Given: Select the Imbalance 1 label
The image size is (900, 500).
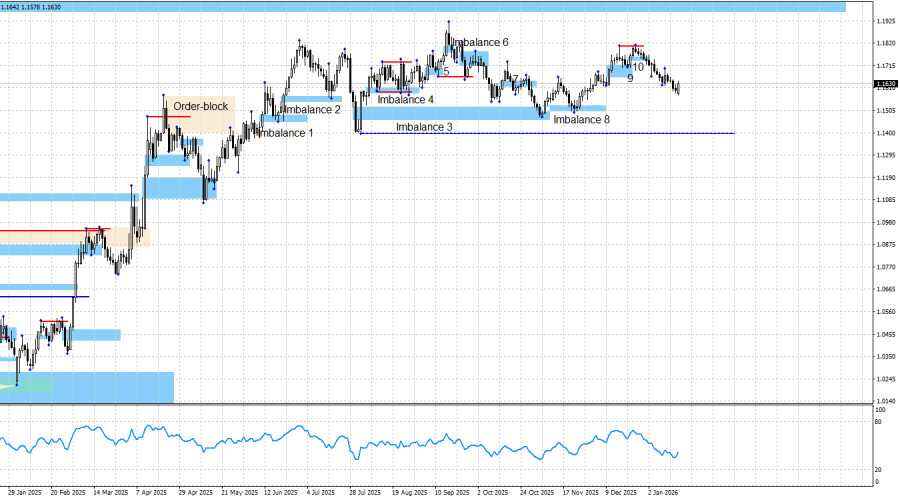Looking at the screenshot, I should [285, 133].
